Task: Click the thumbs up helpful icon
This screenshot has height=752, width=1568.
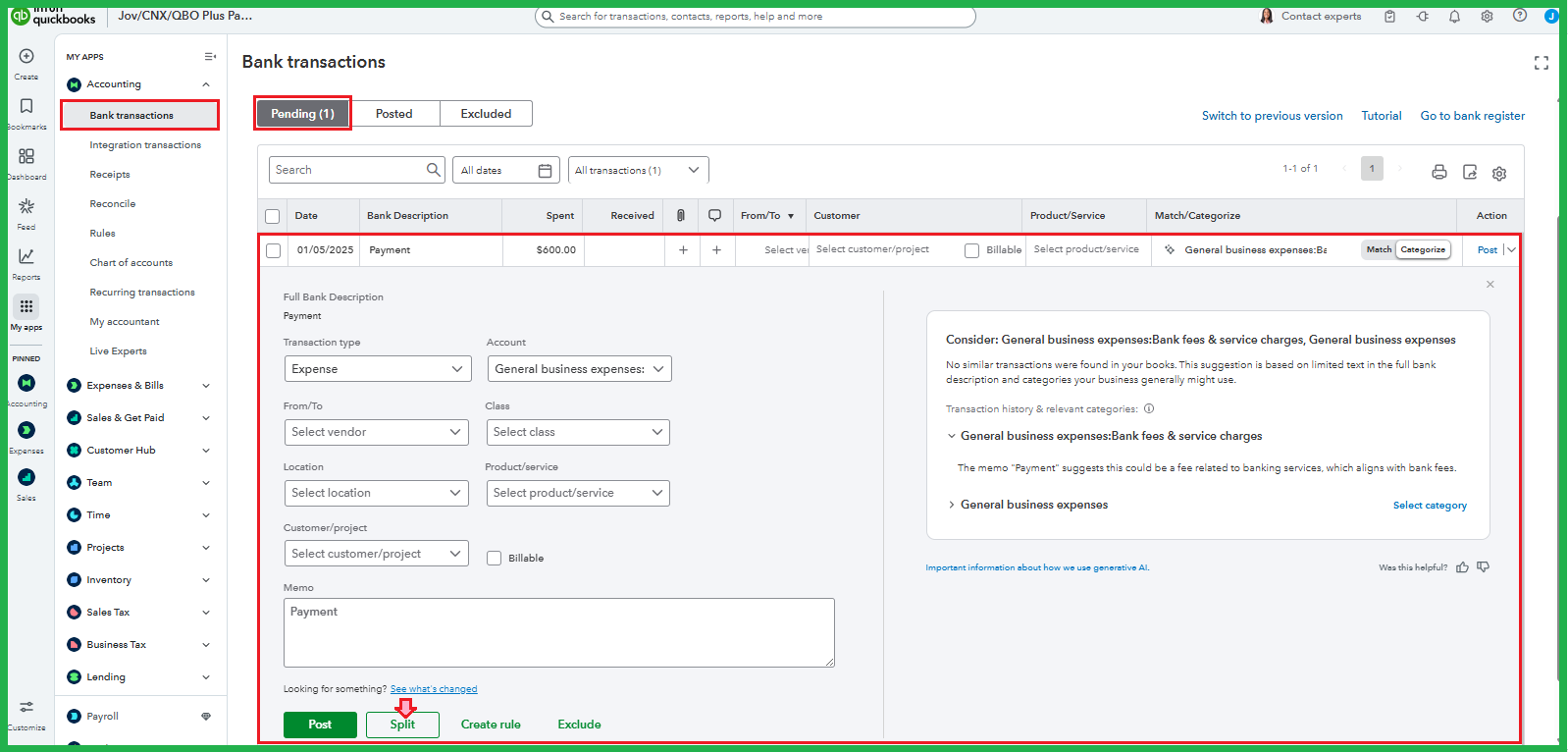Action: [x=1462, y=567]
